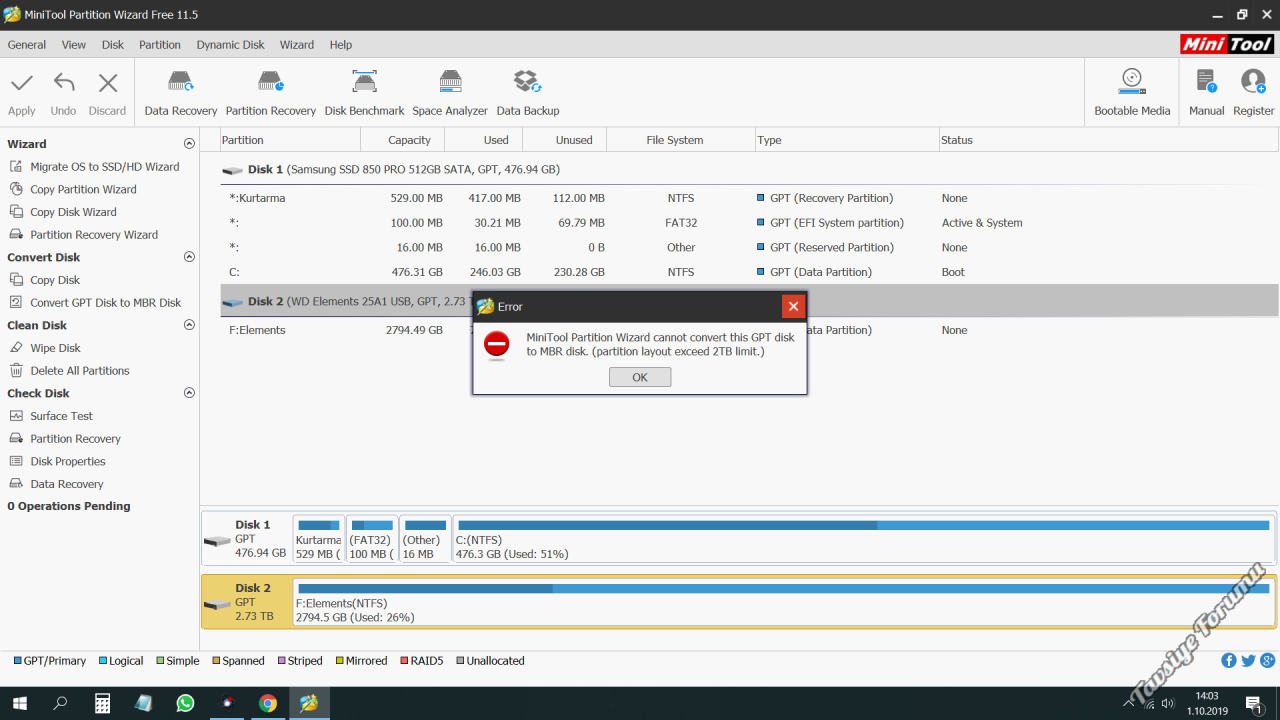Select Wipe Disk option
Viewport: 1280px width, 720px height.
(55, 348)
